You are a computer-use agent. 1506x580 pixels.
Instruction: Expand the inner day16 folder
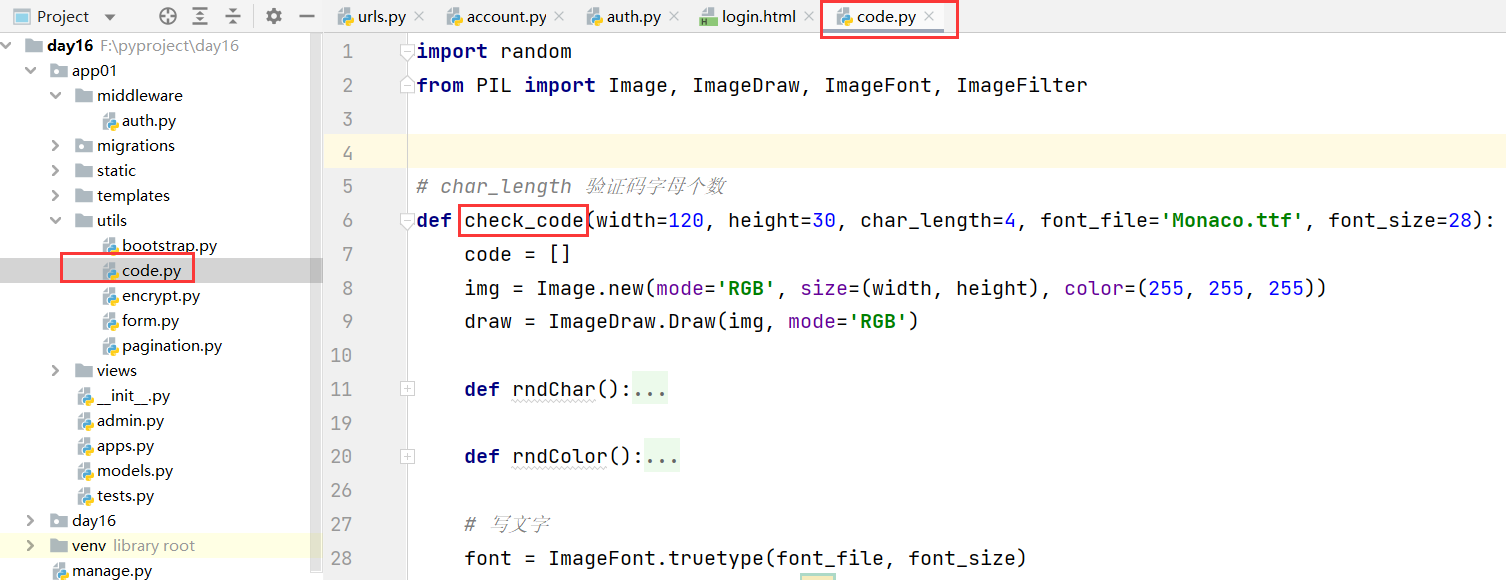tap(31, 521)
